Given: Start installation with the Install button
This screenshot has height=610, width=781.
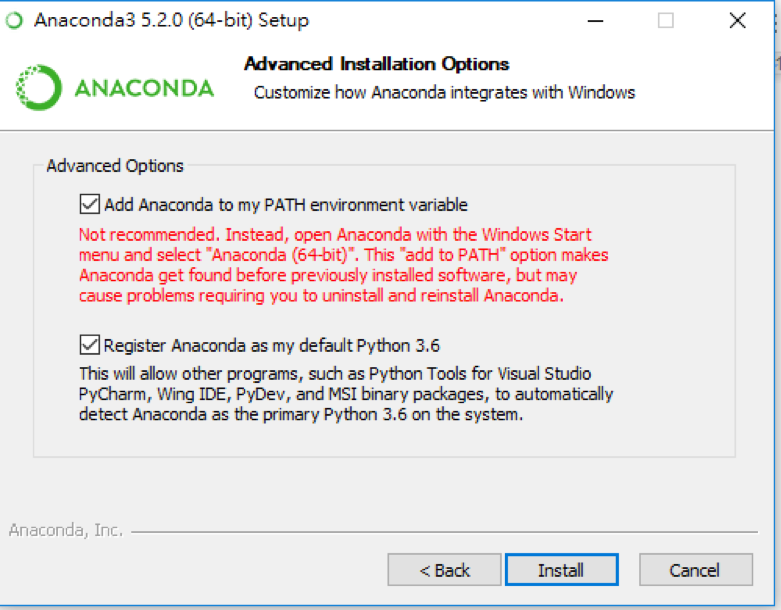Looking at the screenshot, I should pyautogui.click(x=562, y=570).
